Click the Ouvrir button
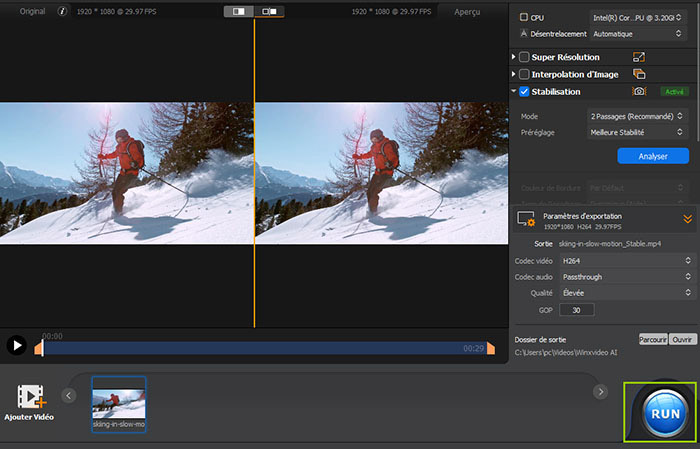The height and width of the screenshot is (449, 700). [x=682, y=340]
